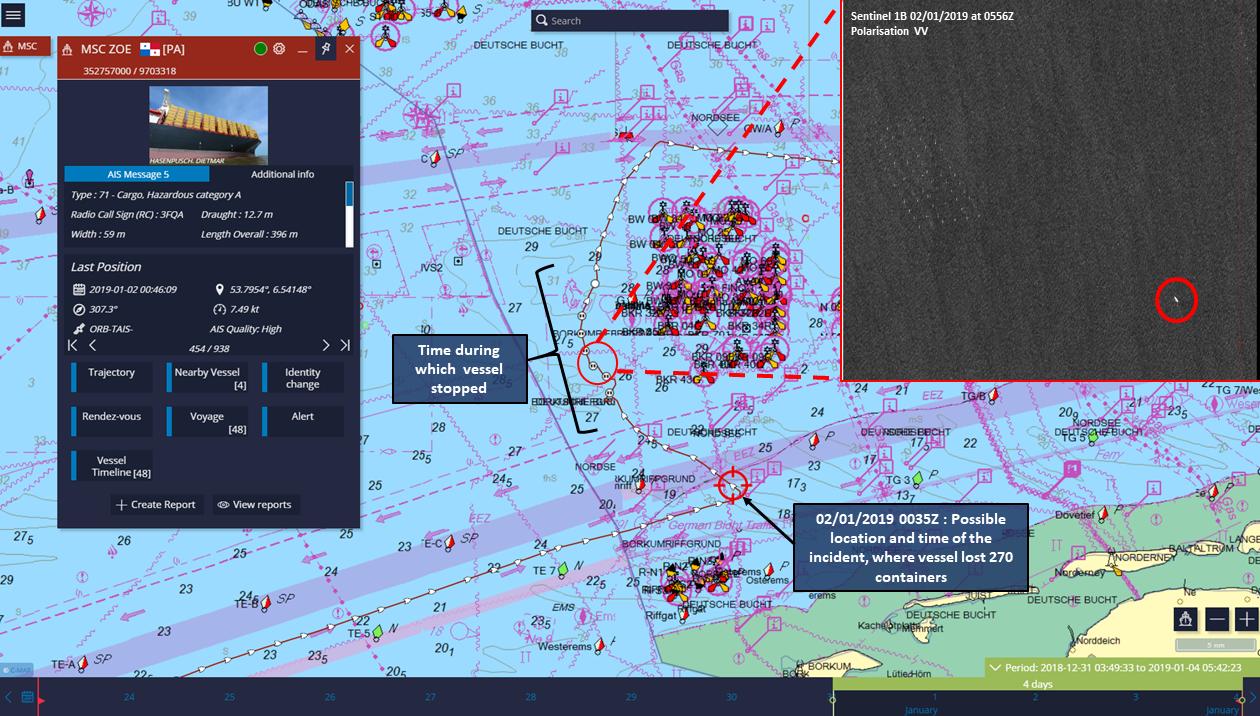This screenshot has width=1260, height=716.
Task: Click the last-position date calendar icon
Action: click(78, 289)
